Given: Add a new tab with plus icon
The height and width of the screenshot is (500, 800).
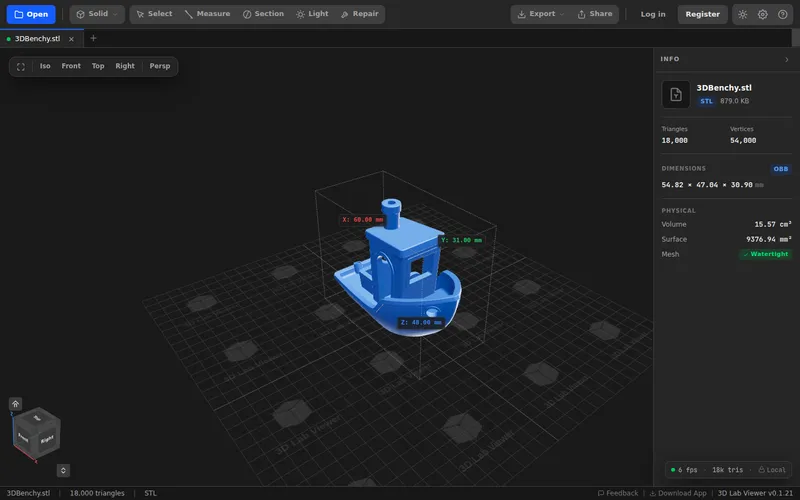Looking at the screenshot, I should click(x=93, y=38).
